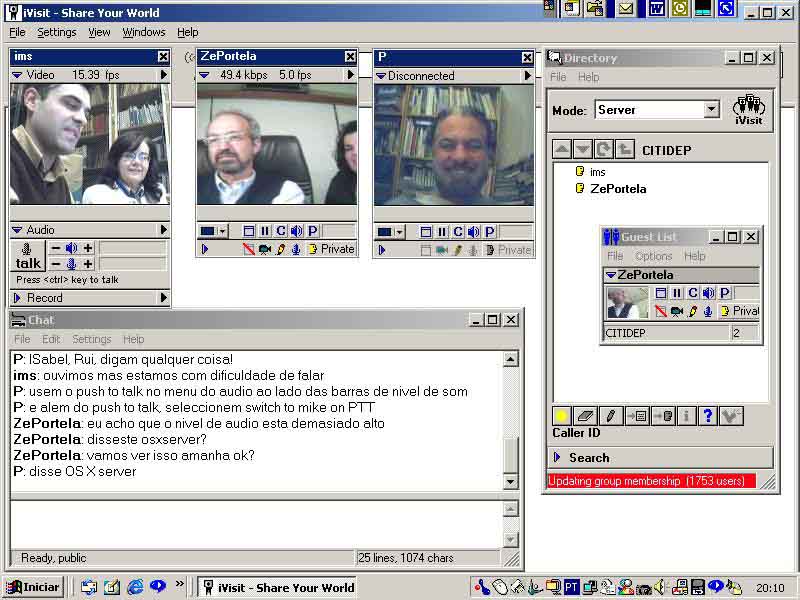Click microphone icon in ZePortela video window
This screenshot has width=800, height=600.
point(296,249)
